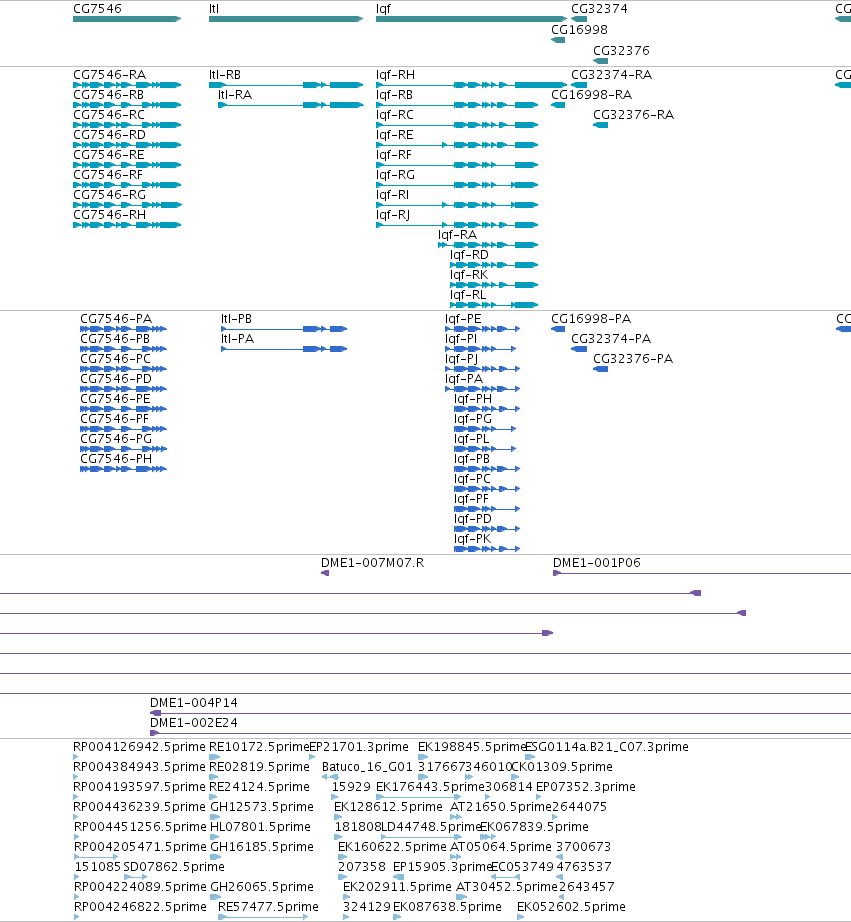Click BAC clone DME1-001P06
The height and width of the screenshot is (922, 851).
[x=702, y=573]
